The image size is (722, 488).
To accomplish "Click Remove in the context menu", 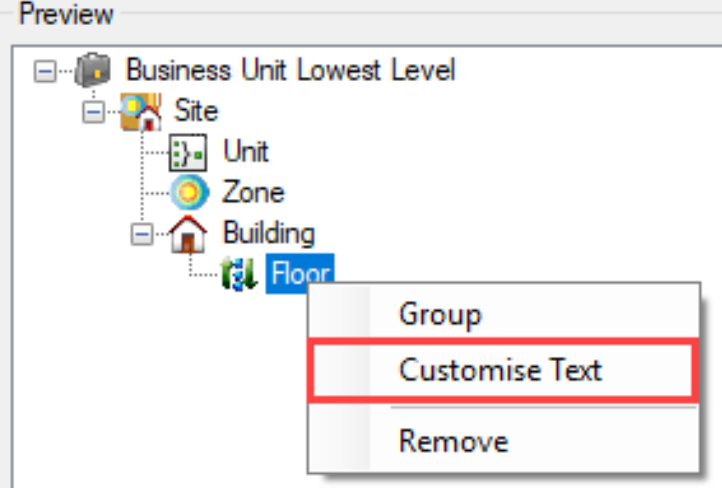I will click(453, 440).
